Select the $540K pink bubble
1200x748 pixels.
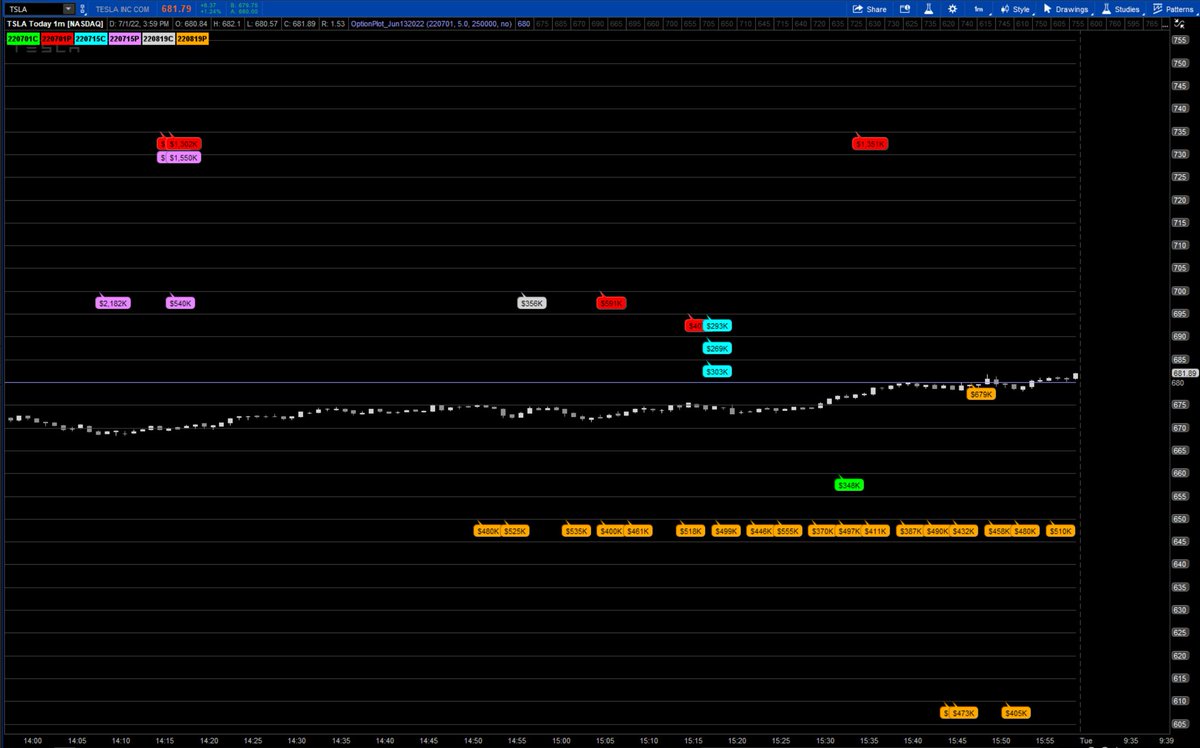point(181,303)
